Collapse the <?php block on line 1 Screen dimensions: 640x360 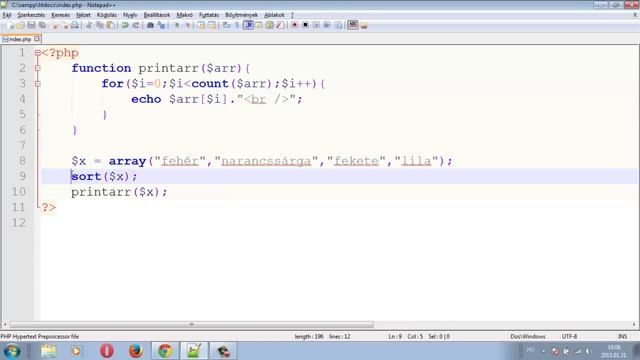pos(38,53)
